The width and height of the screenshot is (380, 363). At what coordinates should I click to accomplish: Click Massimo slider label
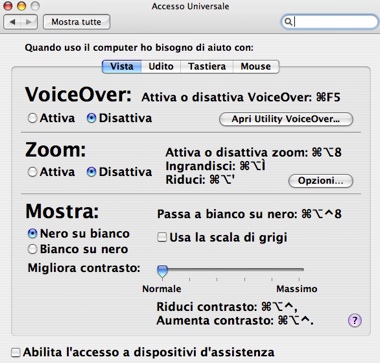pos(297,289)
